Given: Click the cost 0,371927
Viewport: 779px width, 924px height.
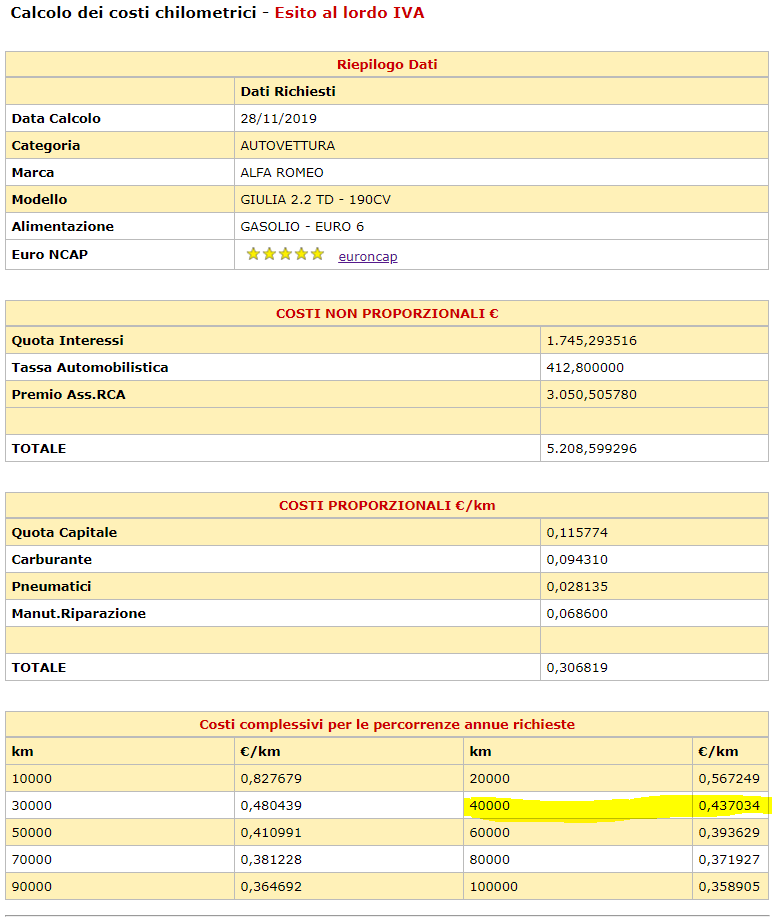Looking at the screenshot, I should pos(729,860).
